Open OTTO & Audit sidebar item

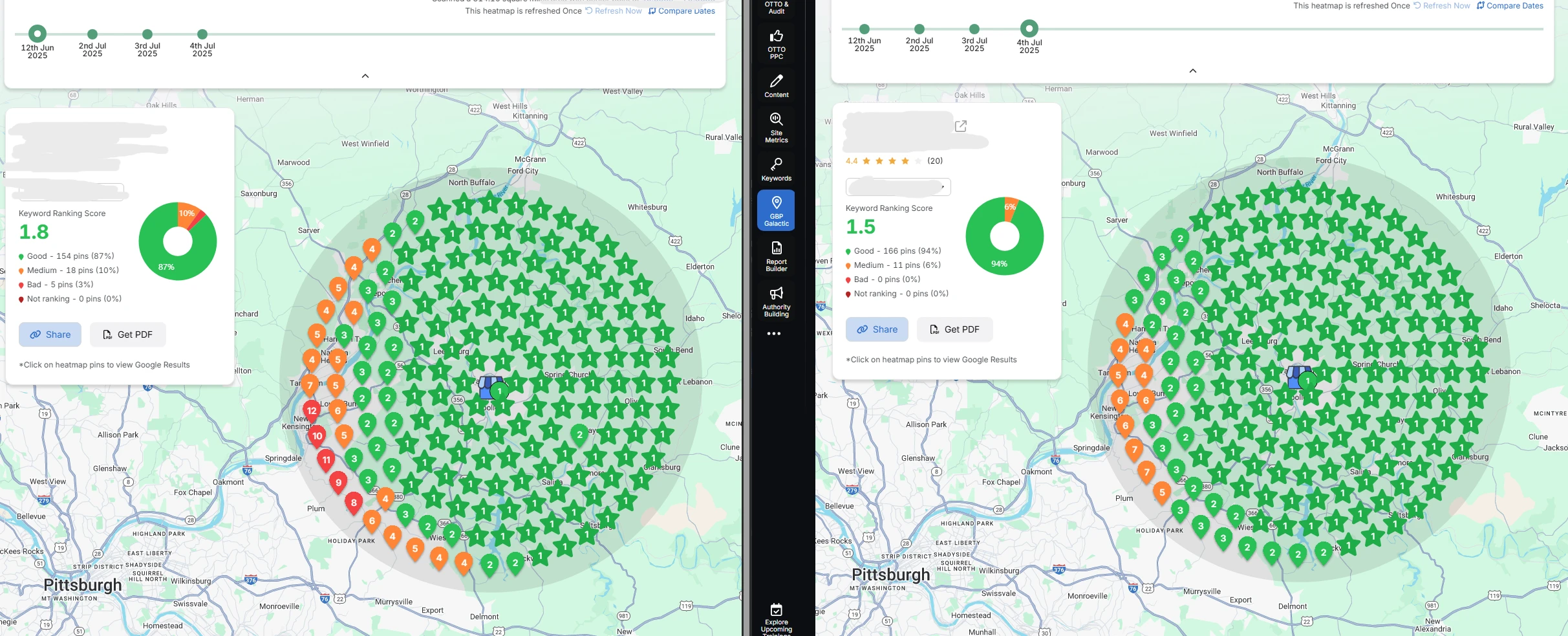[776, 8]
